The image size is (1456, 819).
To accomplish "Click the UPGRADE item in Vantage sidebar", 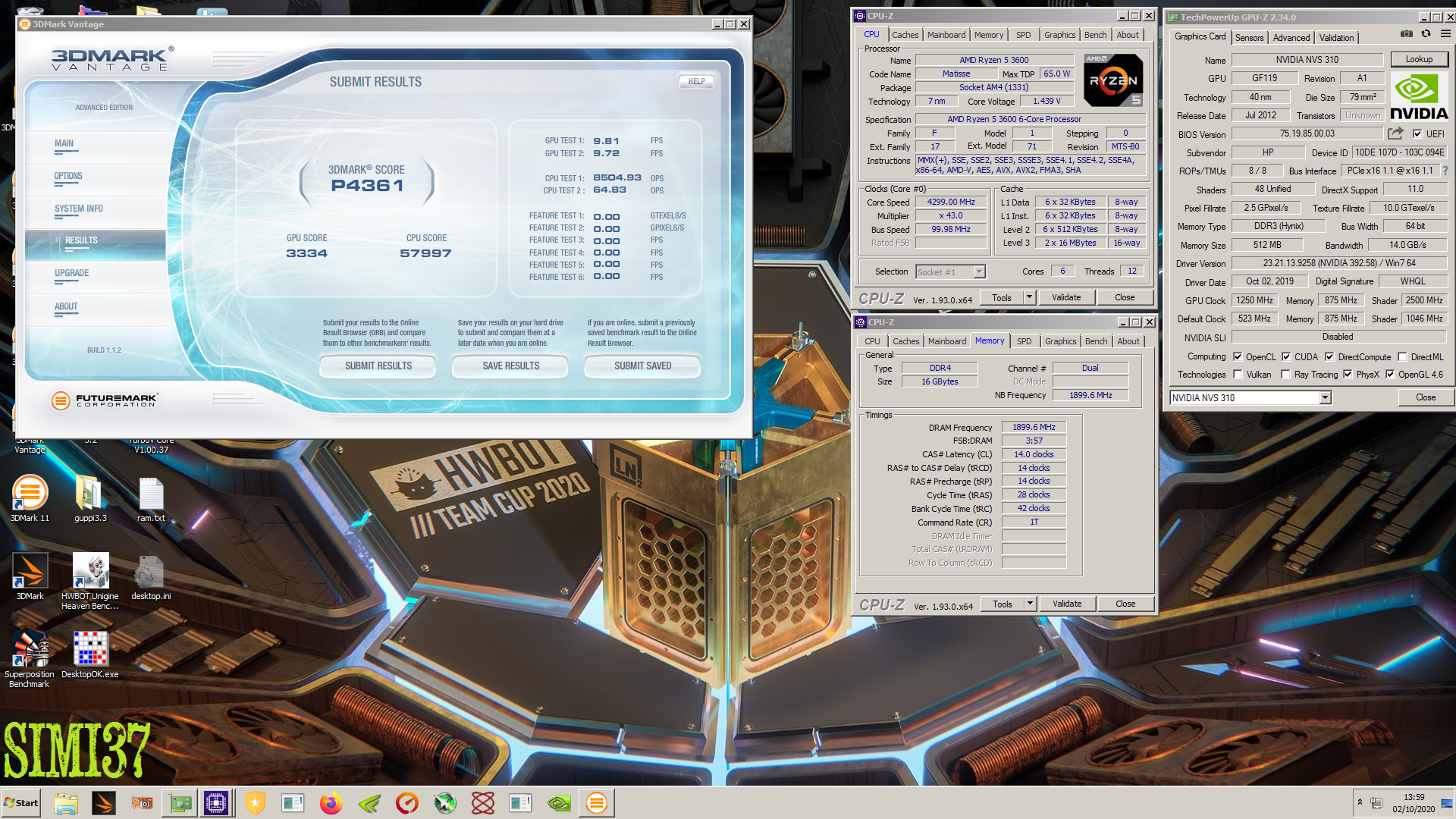I will pyautogui.click(x=71, y=274).
